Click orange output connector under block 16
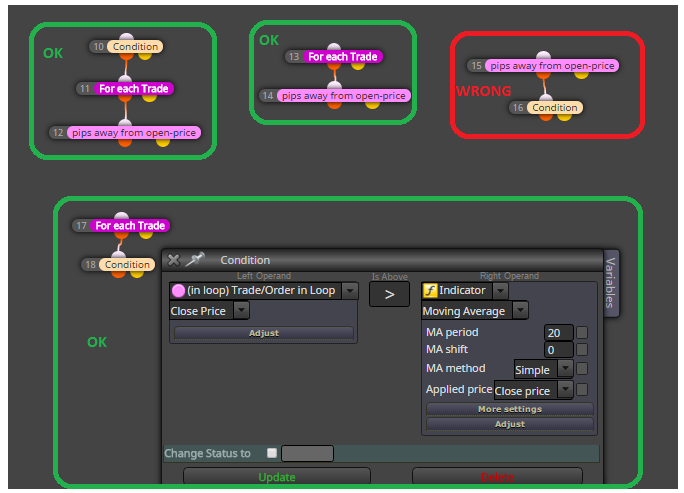The height and width of the screenshot is (493, 684). (x=546, y=117)
